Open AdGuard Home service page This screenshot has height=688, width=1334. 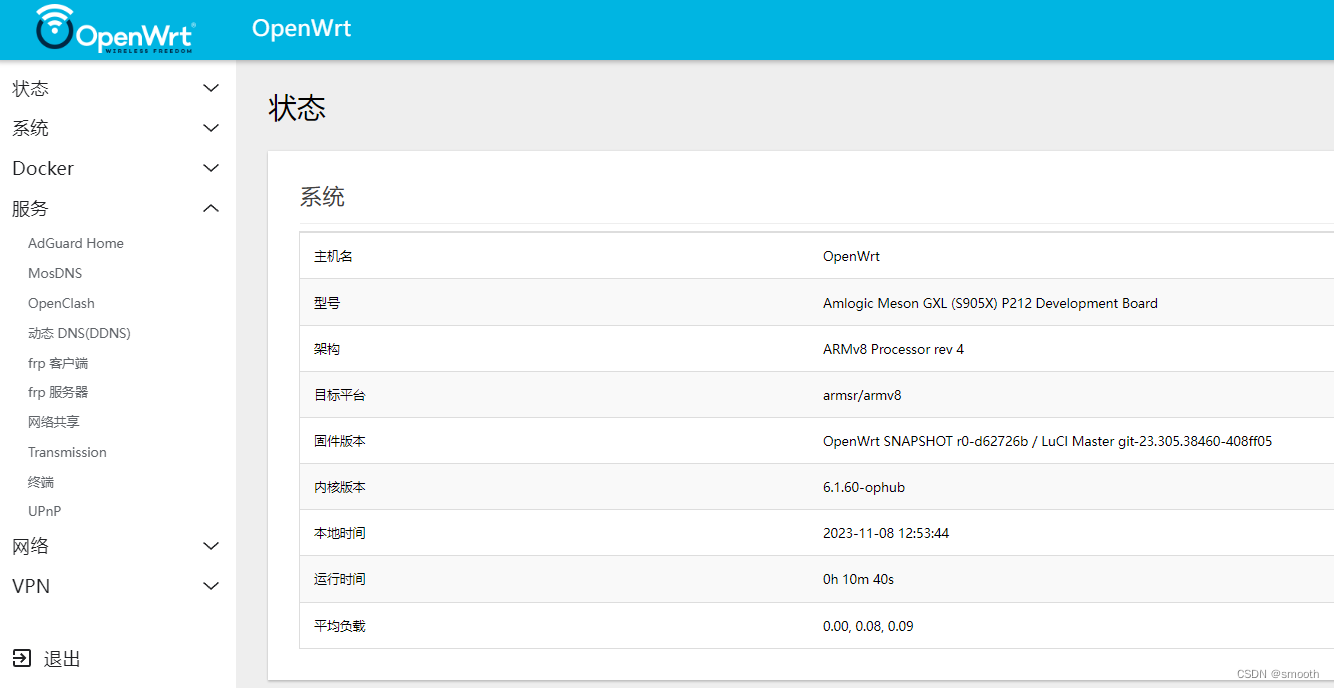76,243
